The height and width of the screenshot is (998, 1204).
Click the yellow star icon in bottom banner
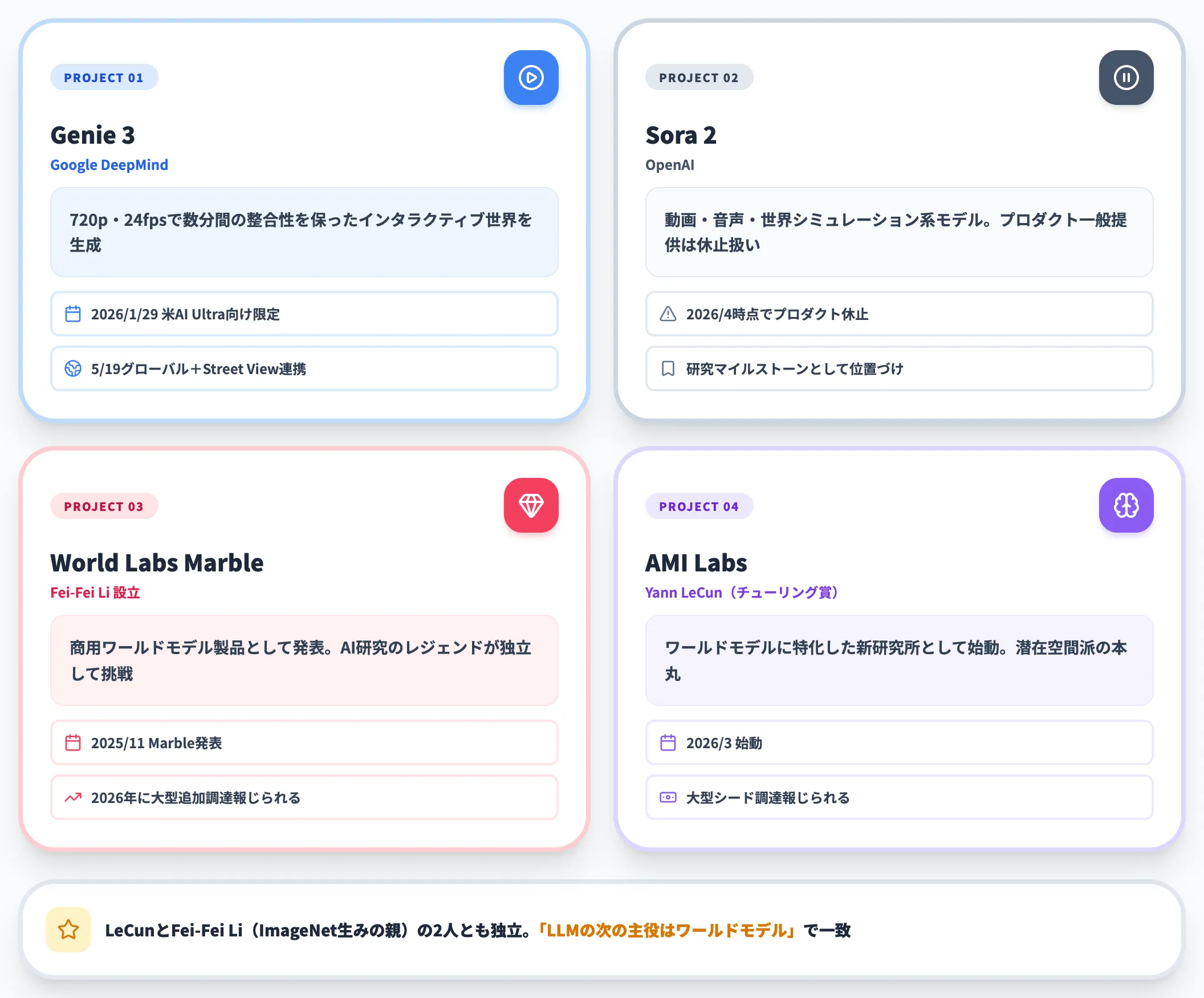point(68,930)
